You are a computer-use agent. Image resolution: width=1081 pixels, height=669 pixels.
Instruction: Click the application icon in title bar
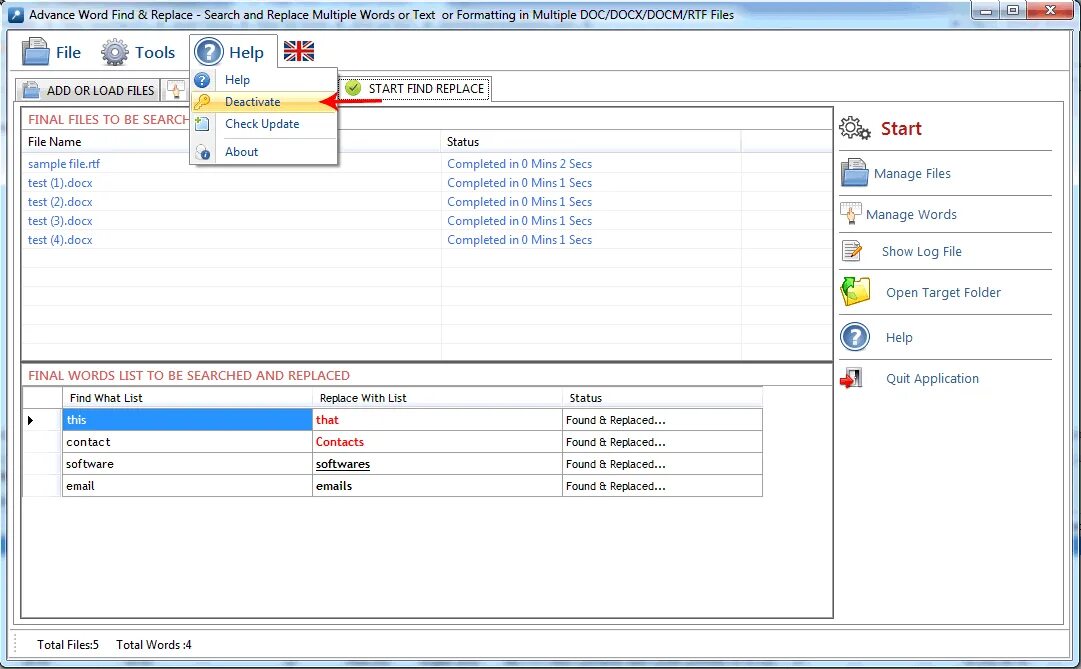click(x=15, y=14)
